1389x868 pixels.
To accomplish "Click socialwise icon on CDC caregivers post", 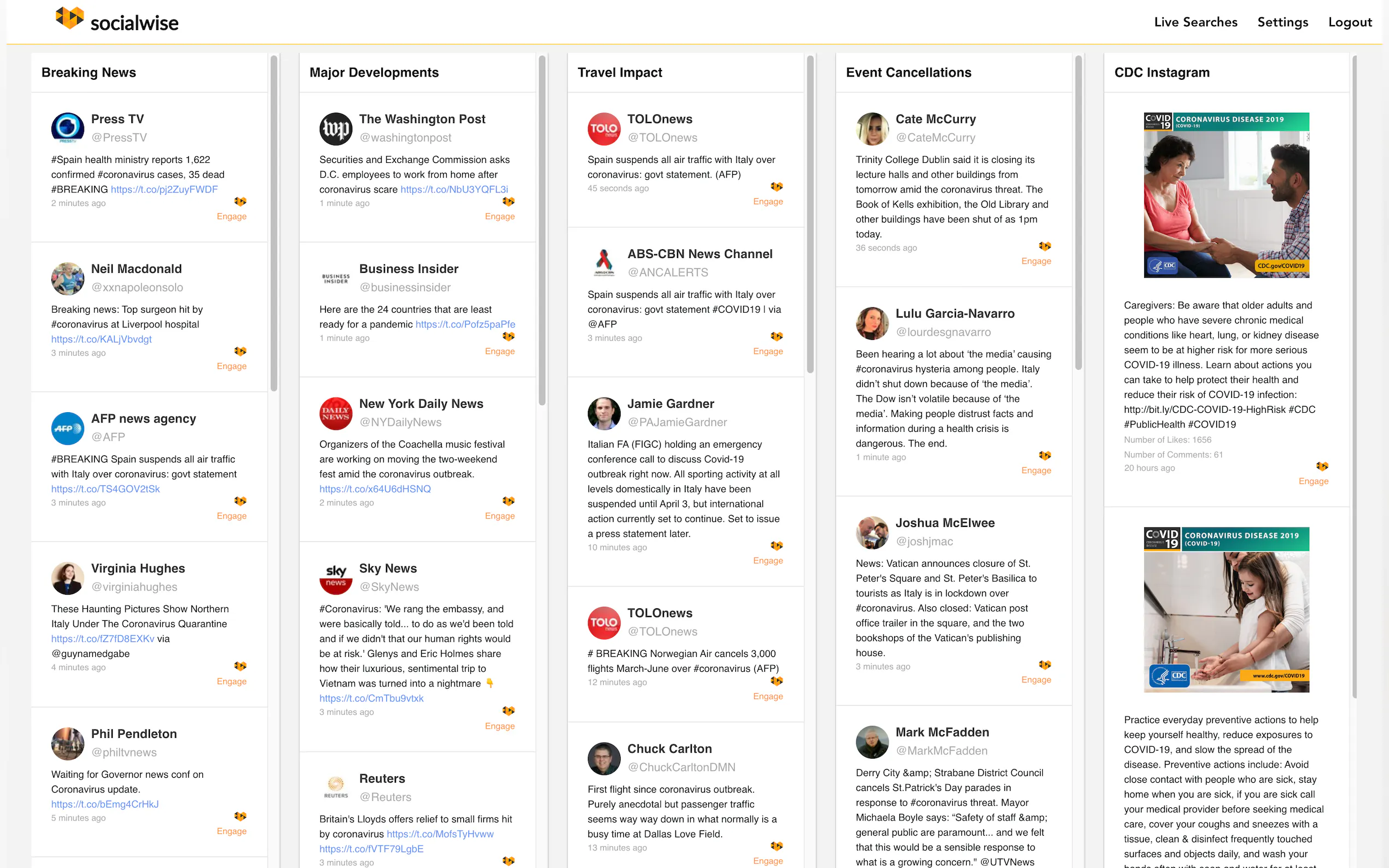I will pos(1322,466).
